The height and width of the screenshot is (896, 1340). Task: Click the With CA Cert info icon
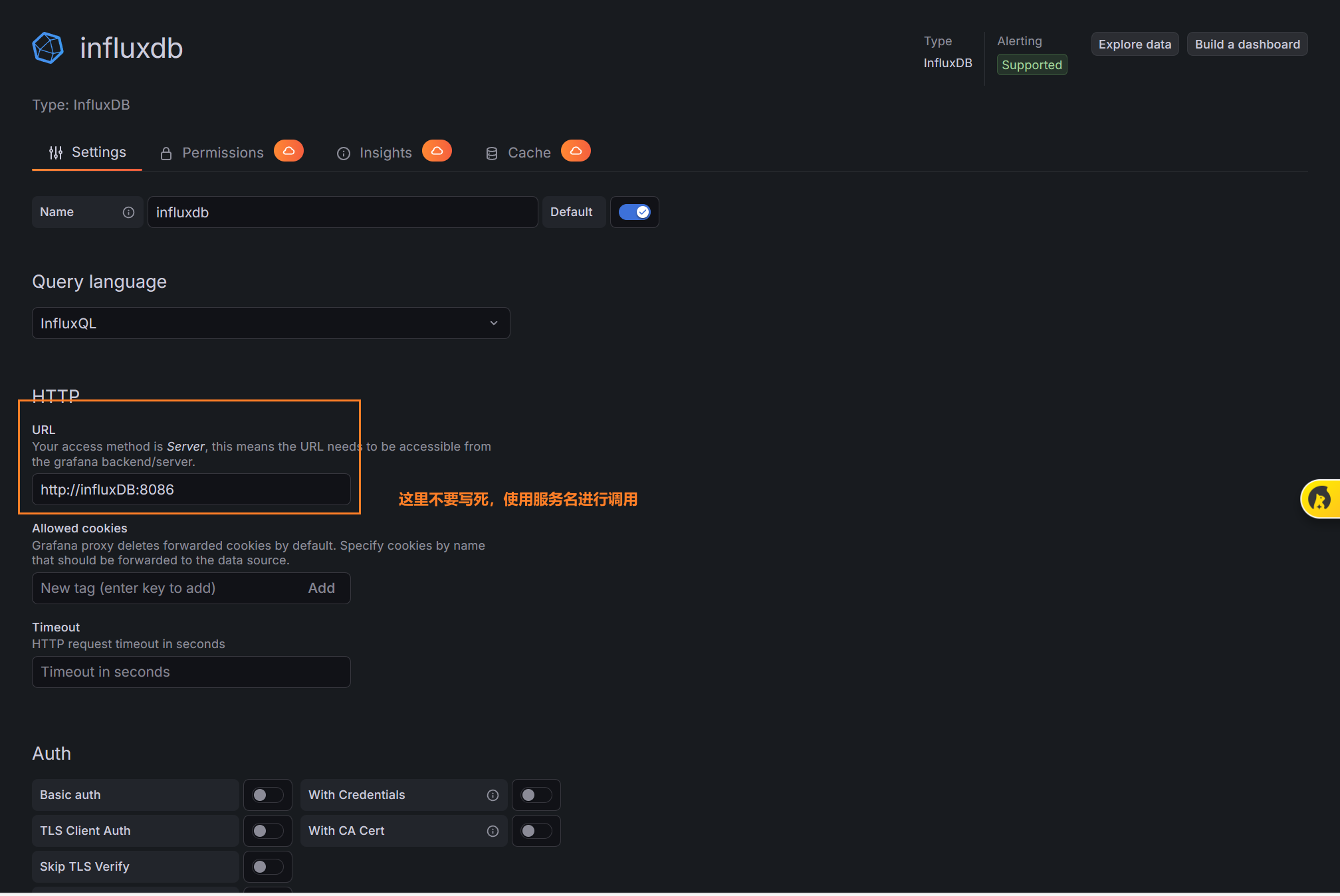tap(493, 831)
